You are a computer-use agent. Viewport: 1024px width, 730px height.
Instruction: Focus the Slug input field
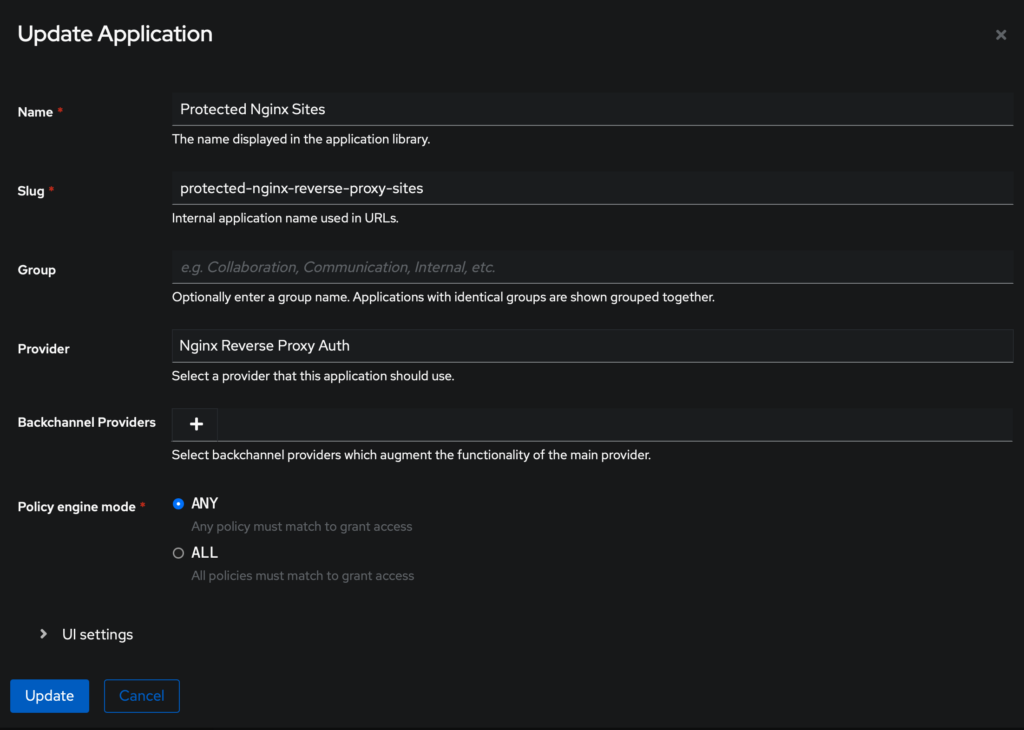tap(592, 188)
